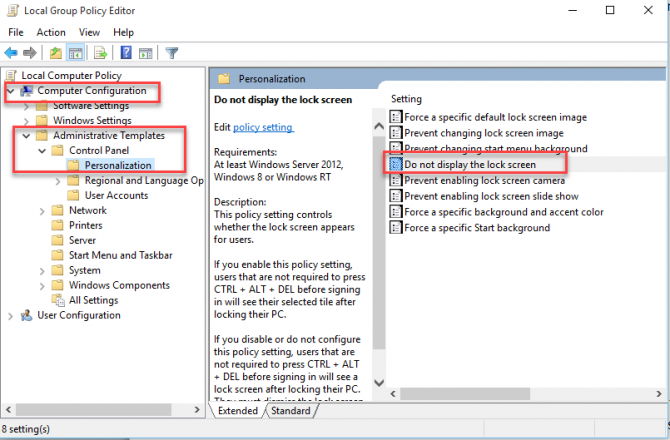Click right arrow of tree pane scrollbar
This screenshot has height=440, width=670.
pos(197,409)
